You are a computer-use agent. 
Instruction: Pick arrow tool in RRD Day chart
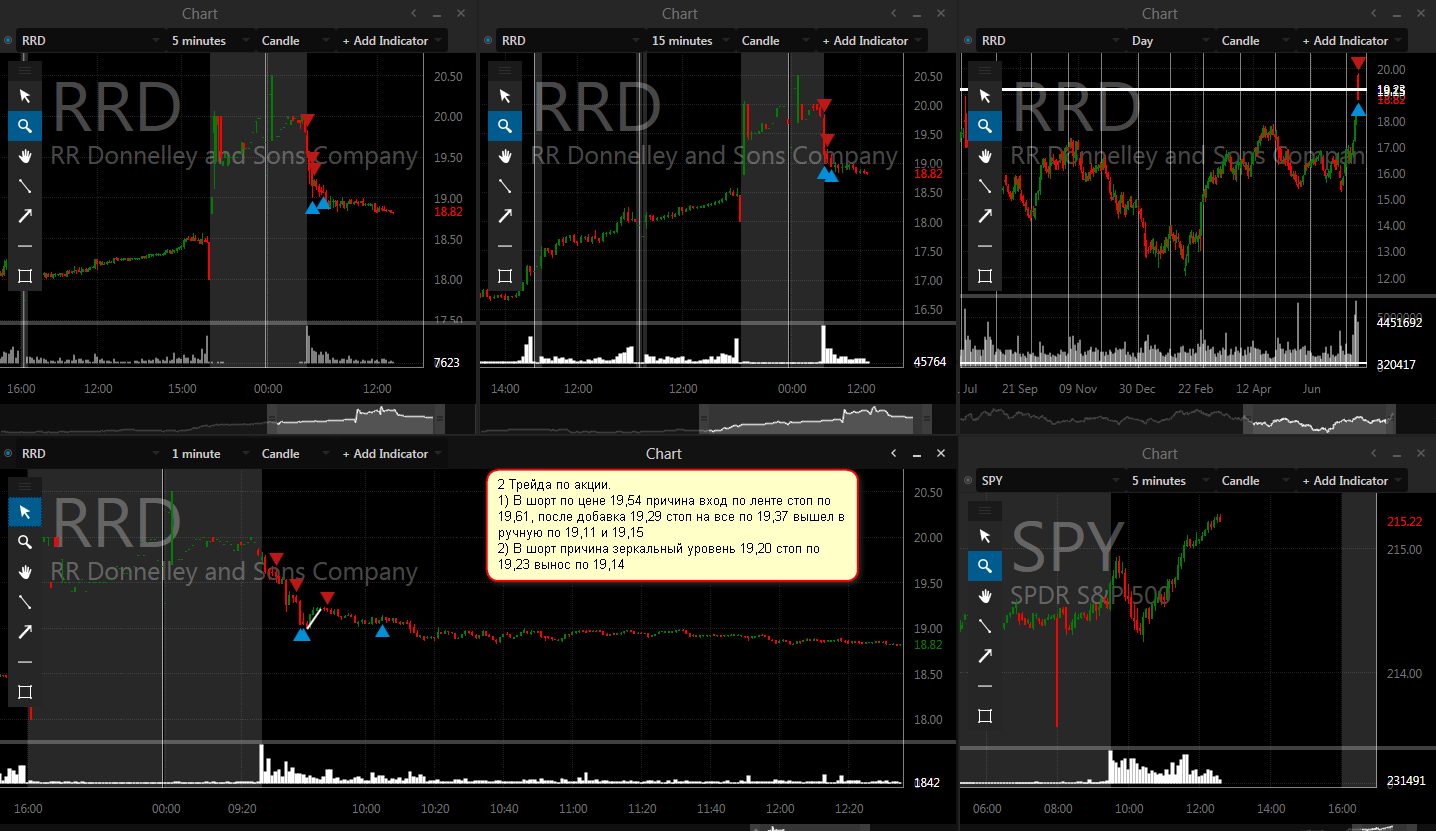(x=985, y=216)
